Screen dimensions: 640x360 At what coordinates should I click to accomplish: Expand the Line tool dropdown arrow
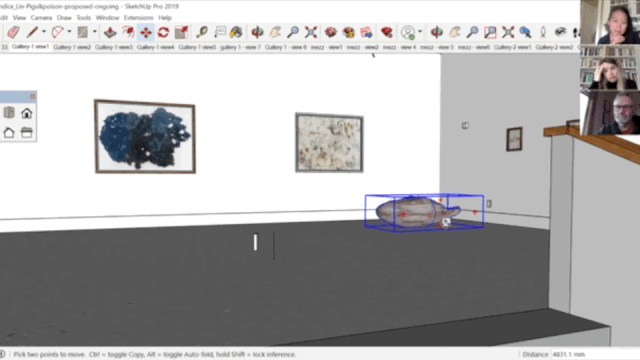coord(44,31)
